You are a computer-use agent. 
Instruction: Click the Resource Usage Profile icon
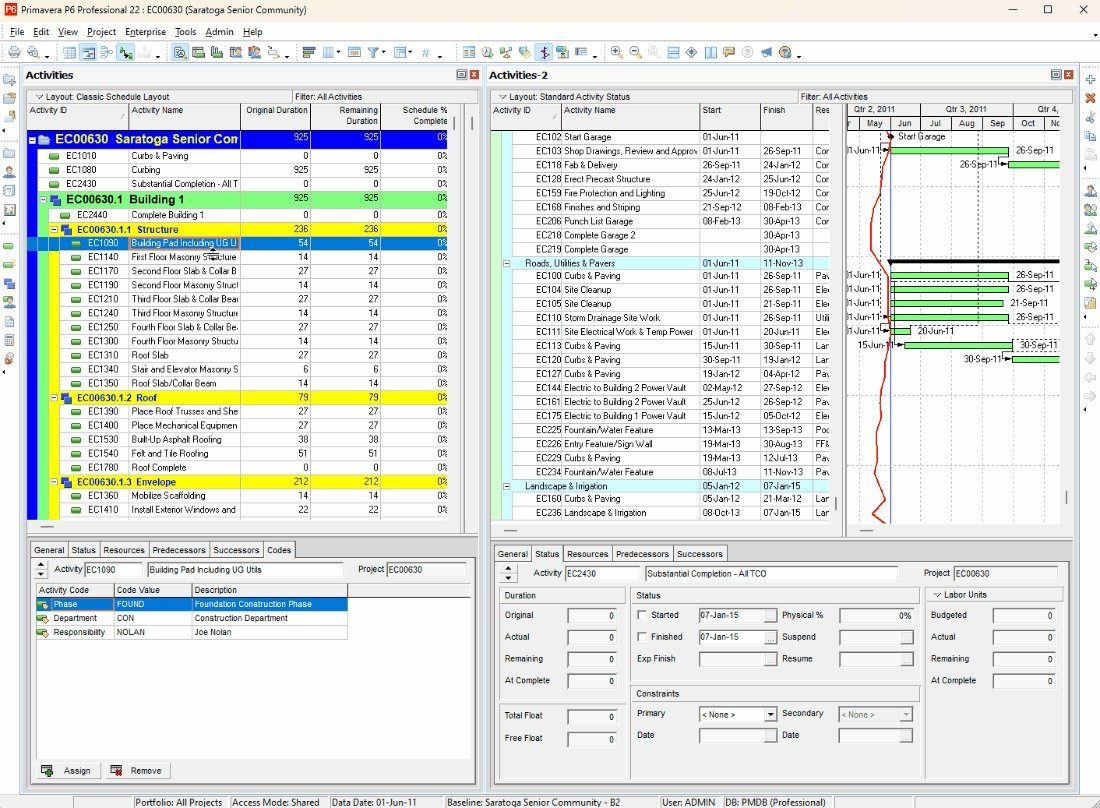point(255,53)
